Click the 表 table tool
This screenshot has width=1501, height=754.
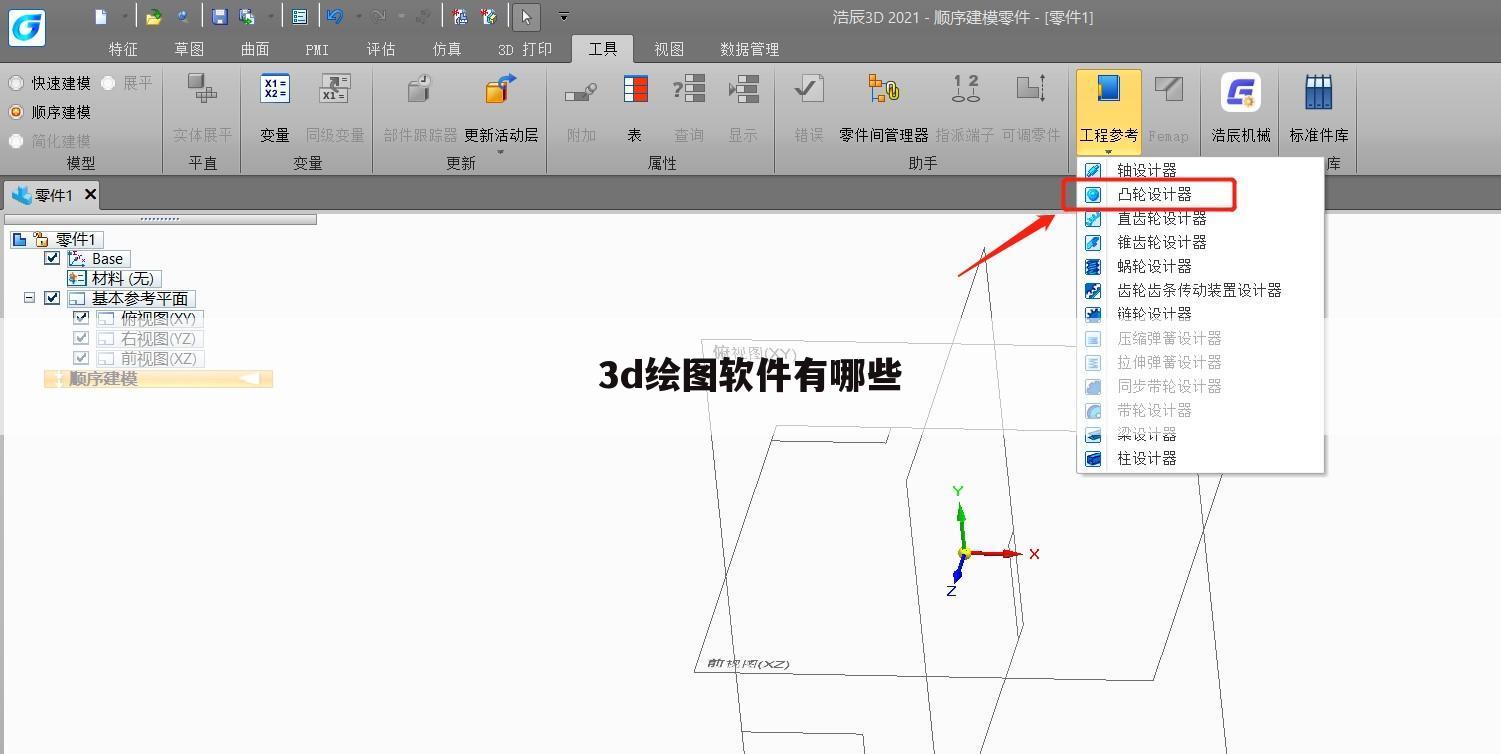635,108
